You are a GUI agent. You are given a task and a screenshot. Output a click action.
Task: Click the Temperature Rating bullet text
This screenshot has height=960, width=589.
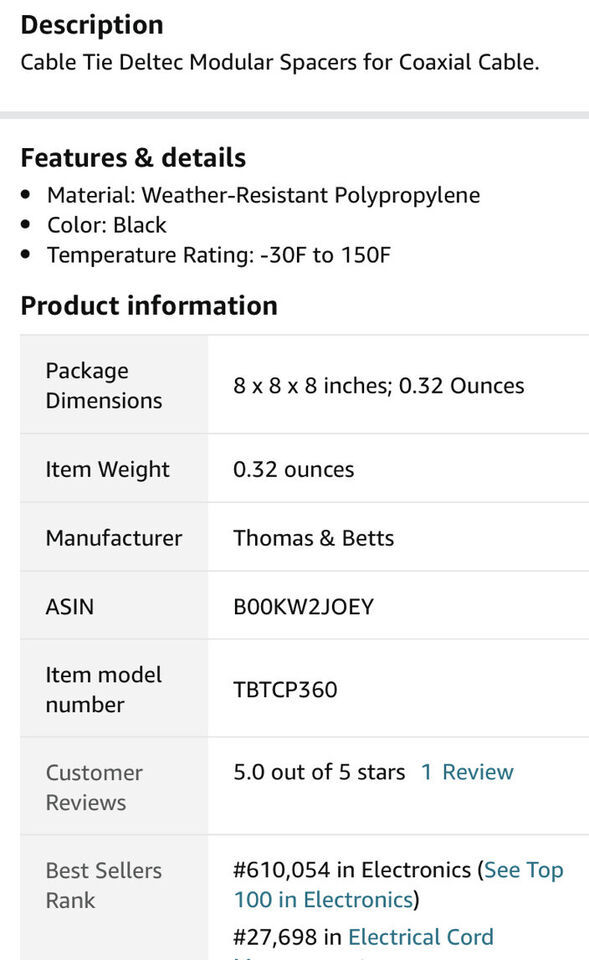click(x=219, y=255)
